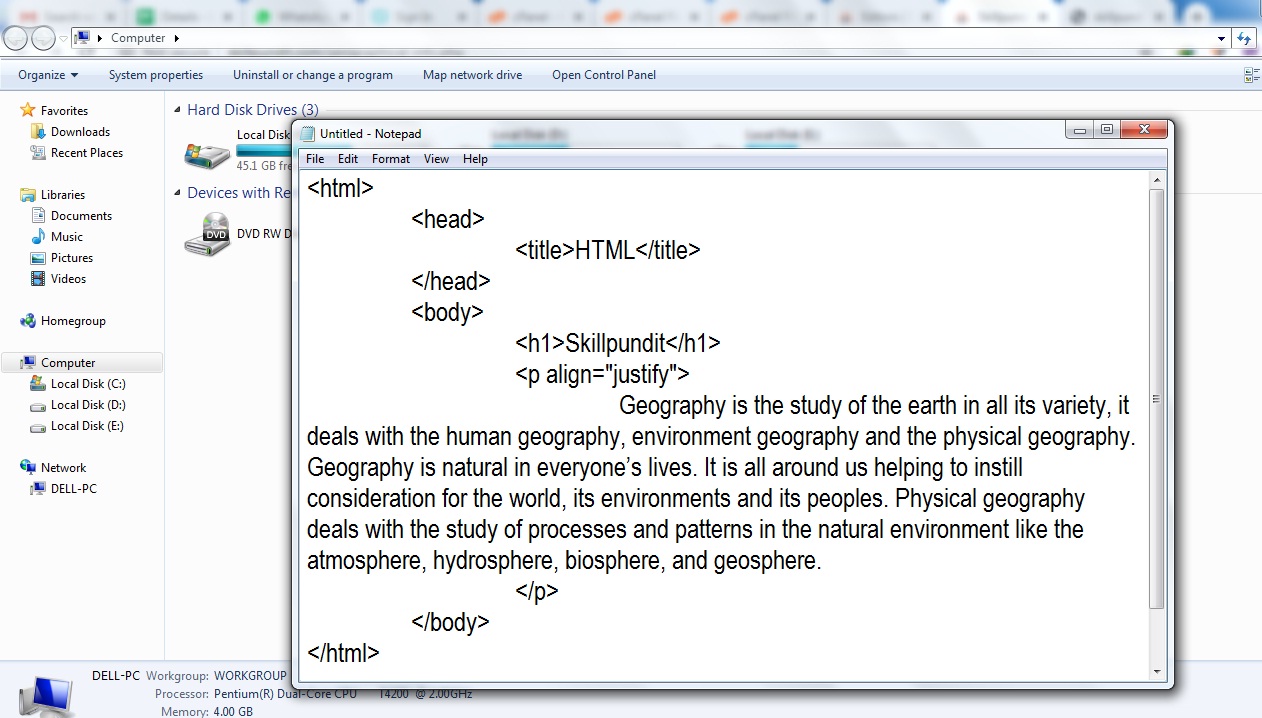Open the Format menu in Notepad
This screenshot has height=718, width=1262.
point(391,159)
